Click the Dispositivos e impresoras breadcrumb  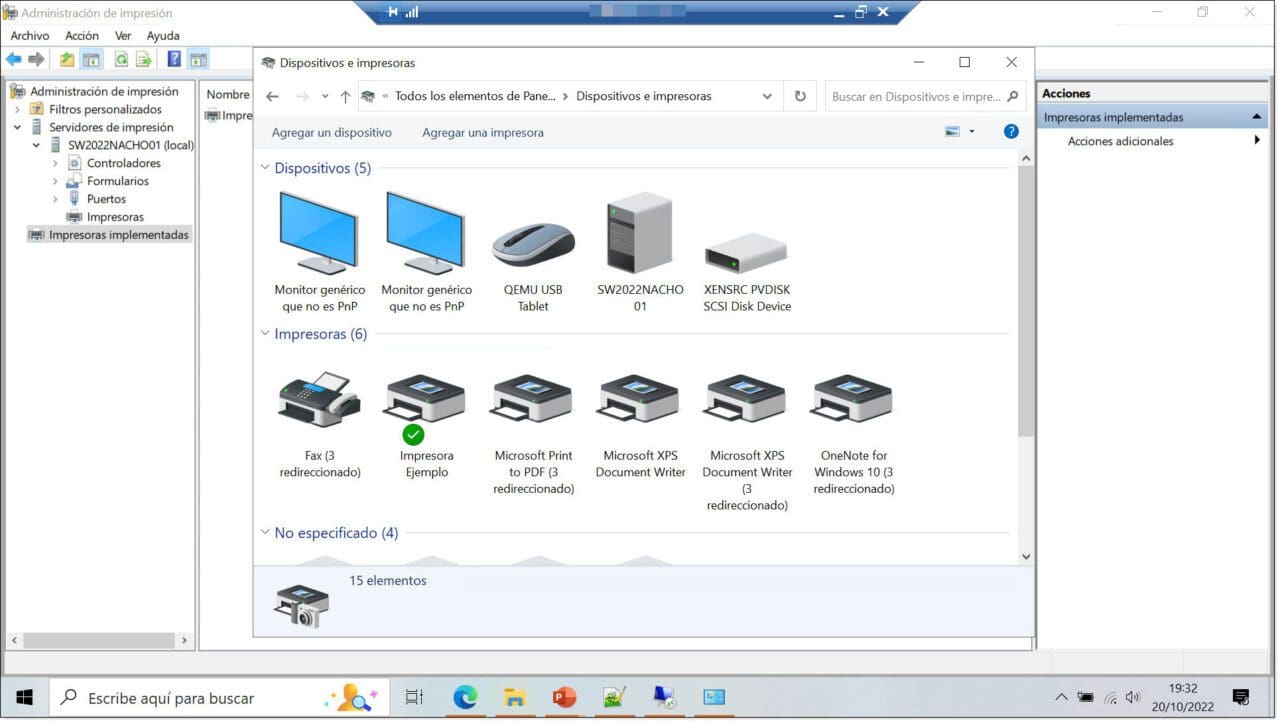(644, 96)
